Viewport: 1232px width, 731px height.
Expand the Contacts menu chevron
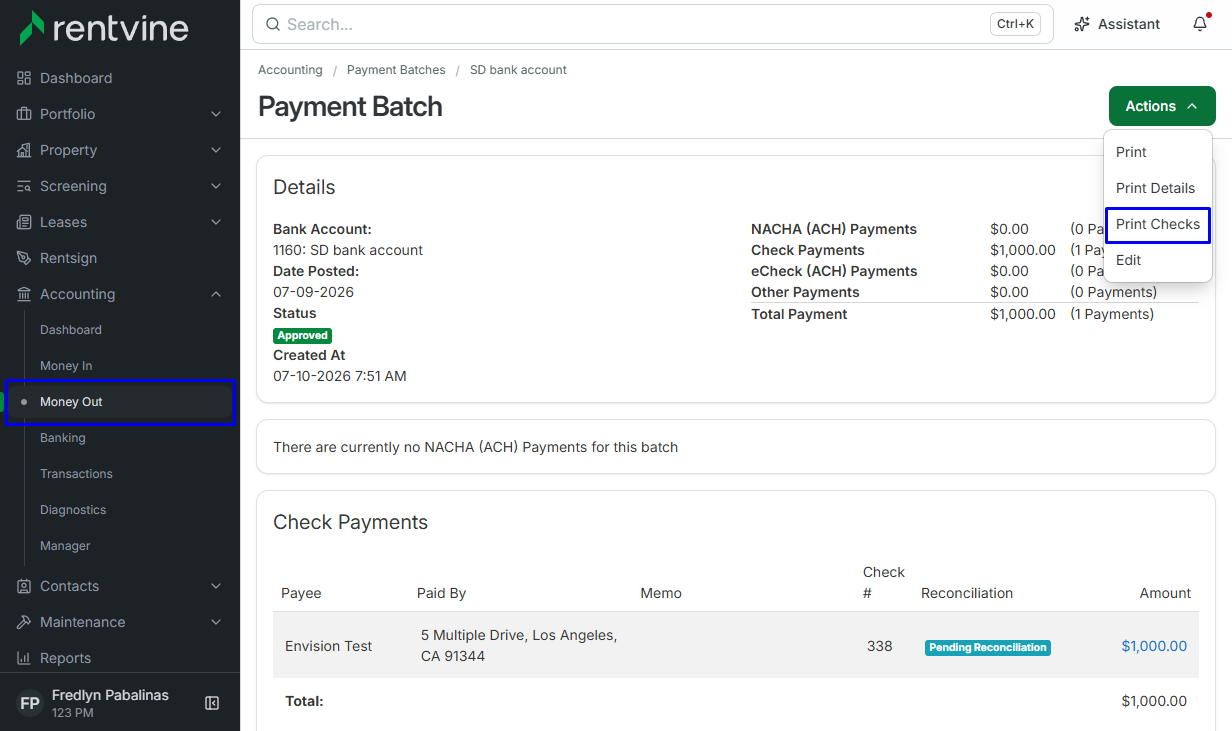(x=216, y=586)
